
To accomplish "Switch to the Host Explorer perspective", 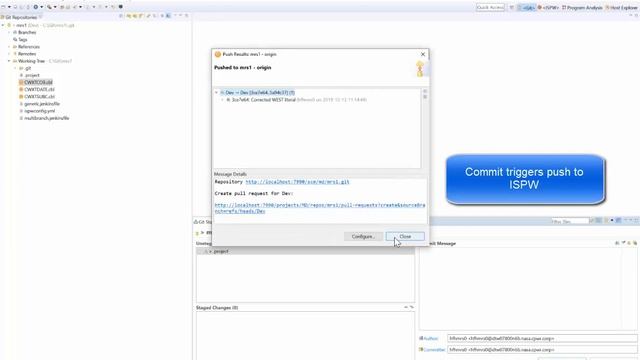I will pos(622,7).
